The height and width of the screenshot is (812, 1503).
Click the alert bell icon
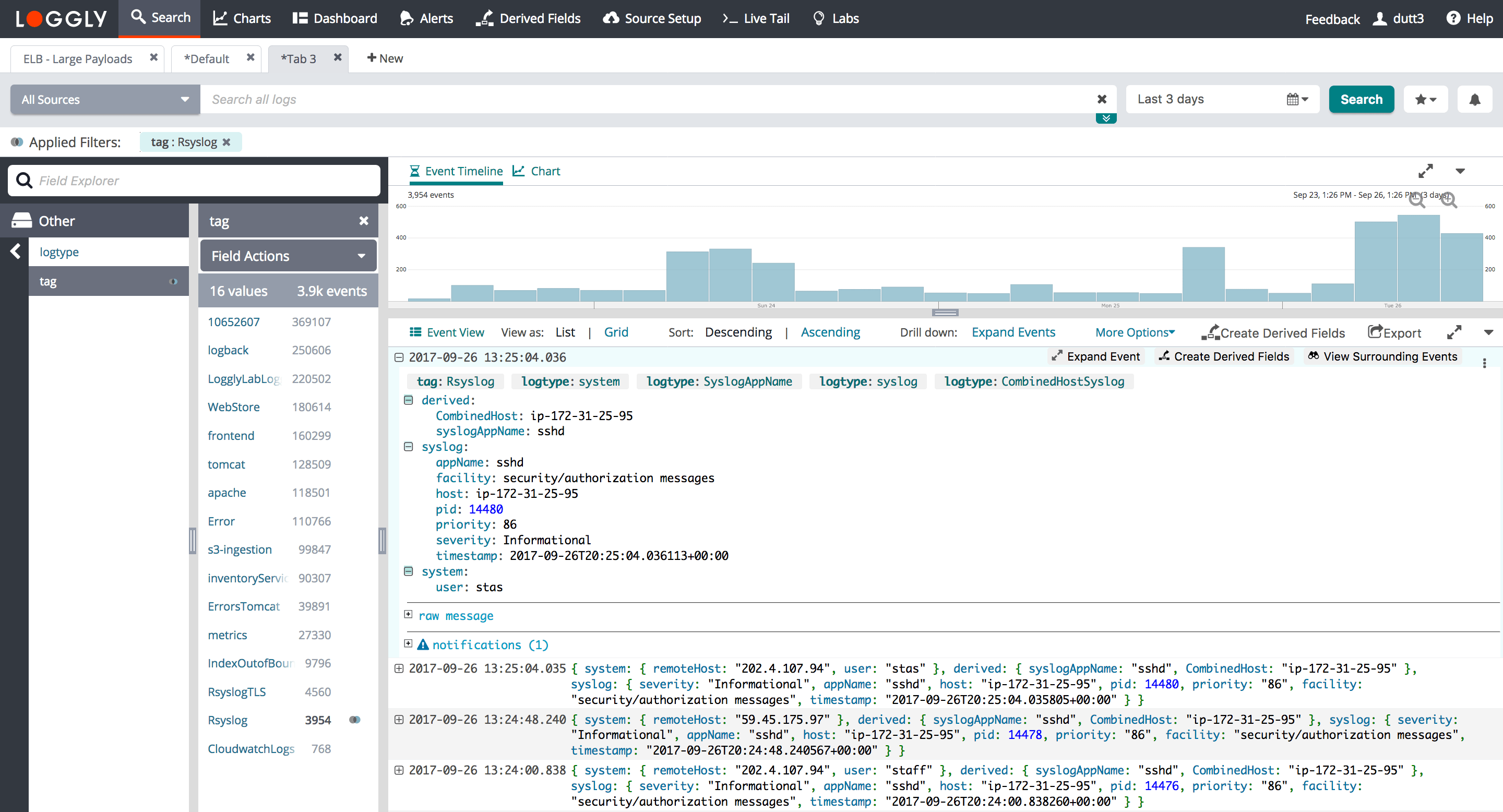(x=1474, y=100)
